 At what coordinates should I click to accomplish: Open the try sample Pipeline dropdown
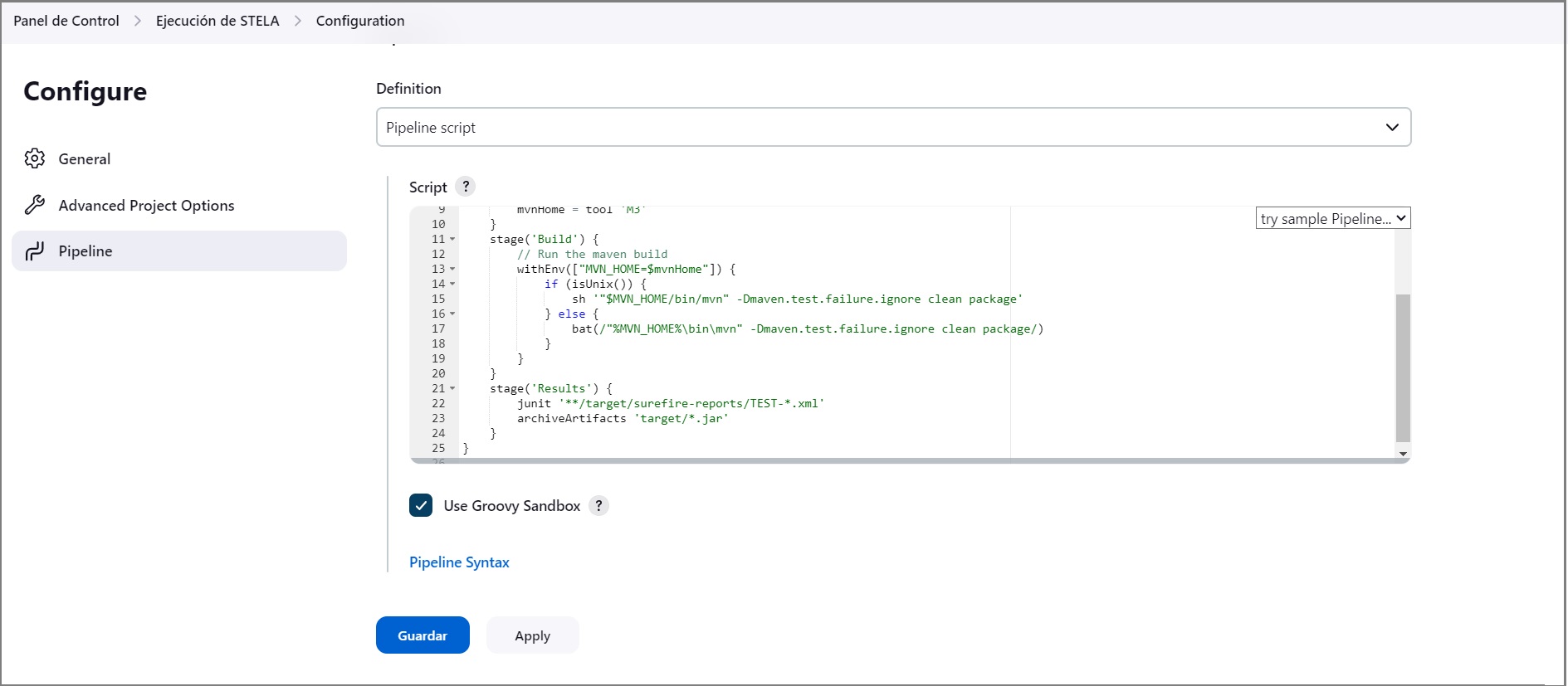(x=1333, y=218)
